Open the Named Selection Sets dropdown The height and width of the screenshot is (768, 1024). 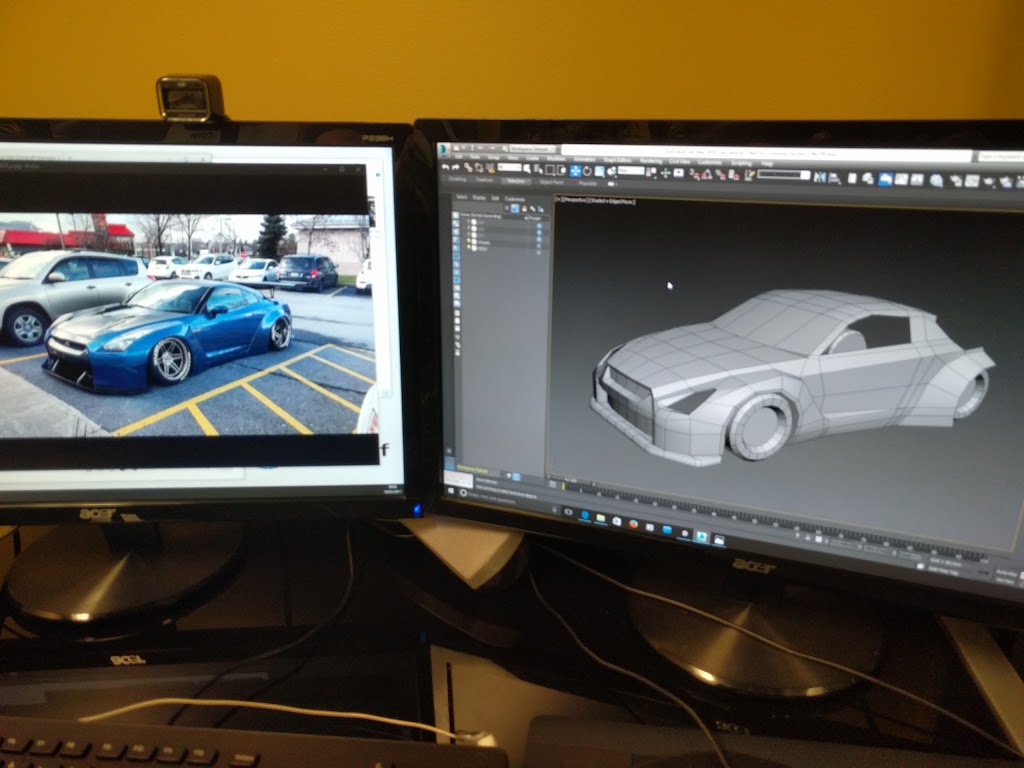(x=783, y=175)
